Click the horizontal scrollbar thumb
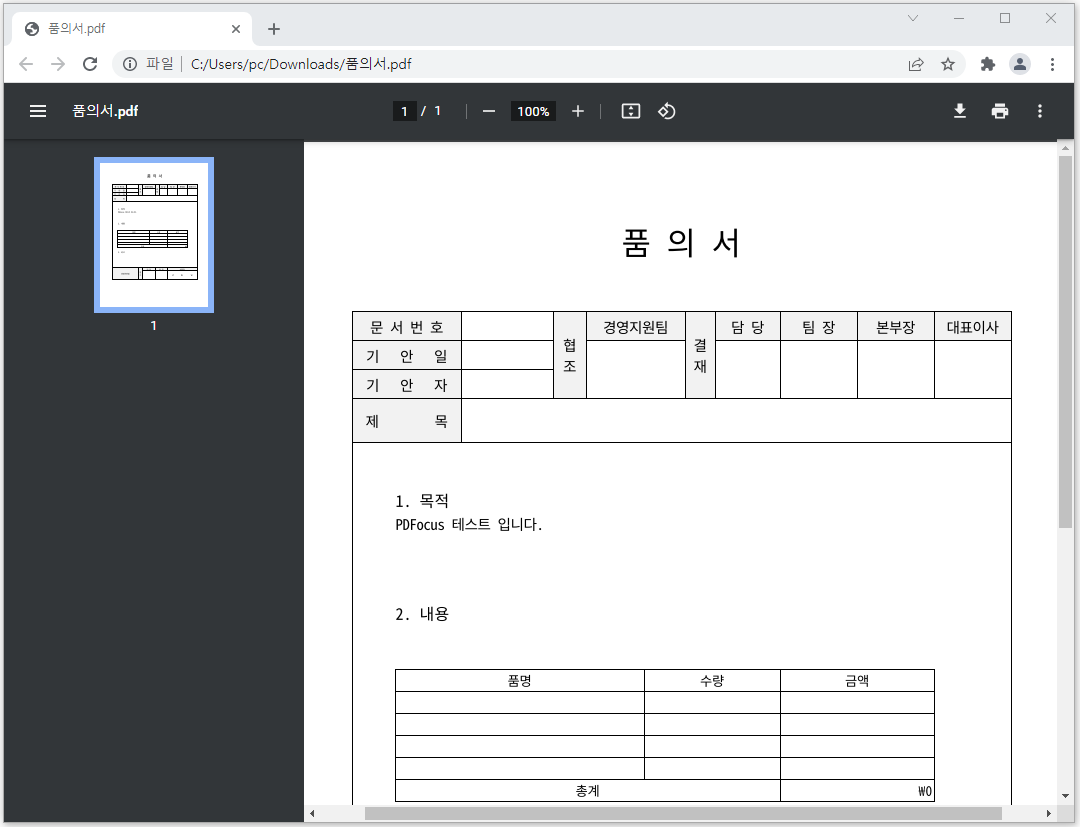The image size is (1080, 827). [x=683, y=813]
